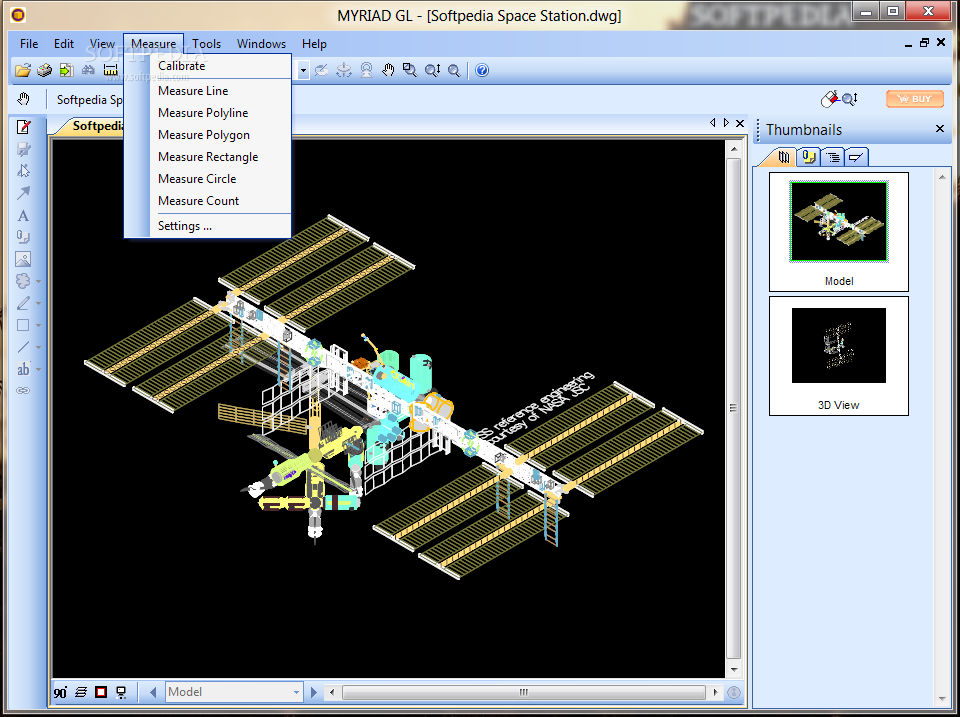
Task: Open the File menu
Action: coord(29,44)
